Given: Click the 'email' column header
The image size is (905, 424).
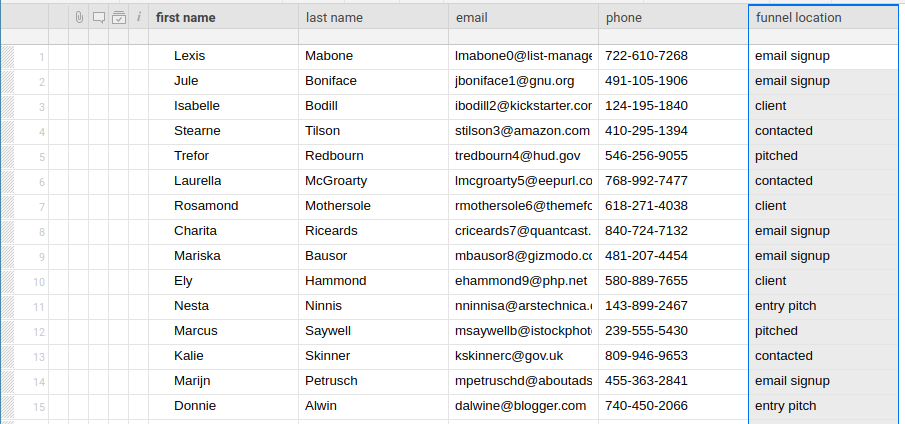Looking at the screenshot, I should pos(522,17).
